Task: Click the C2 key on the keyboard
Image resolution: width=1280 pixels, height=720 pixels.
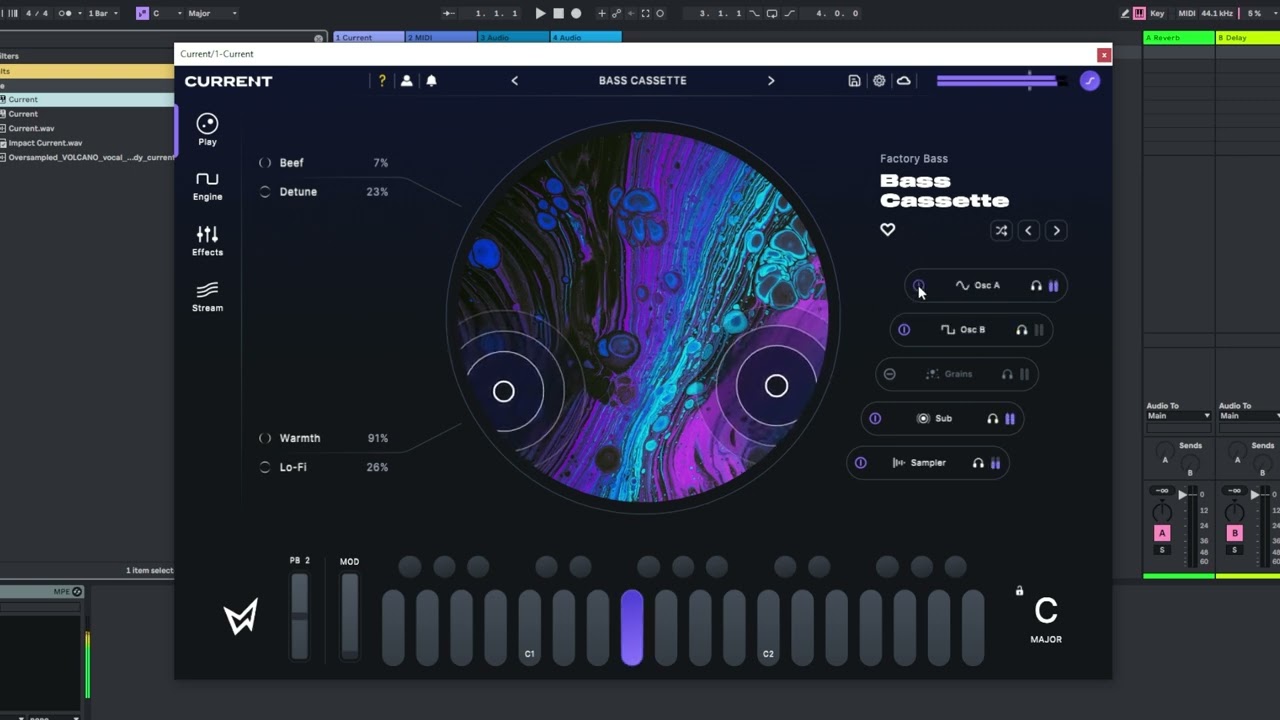Action: tap(768, 627)
